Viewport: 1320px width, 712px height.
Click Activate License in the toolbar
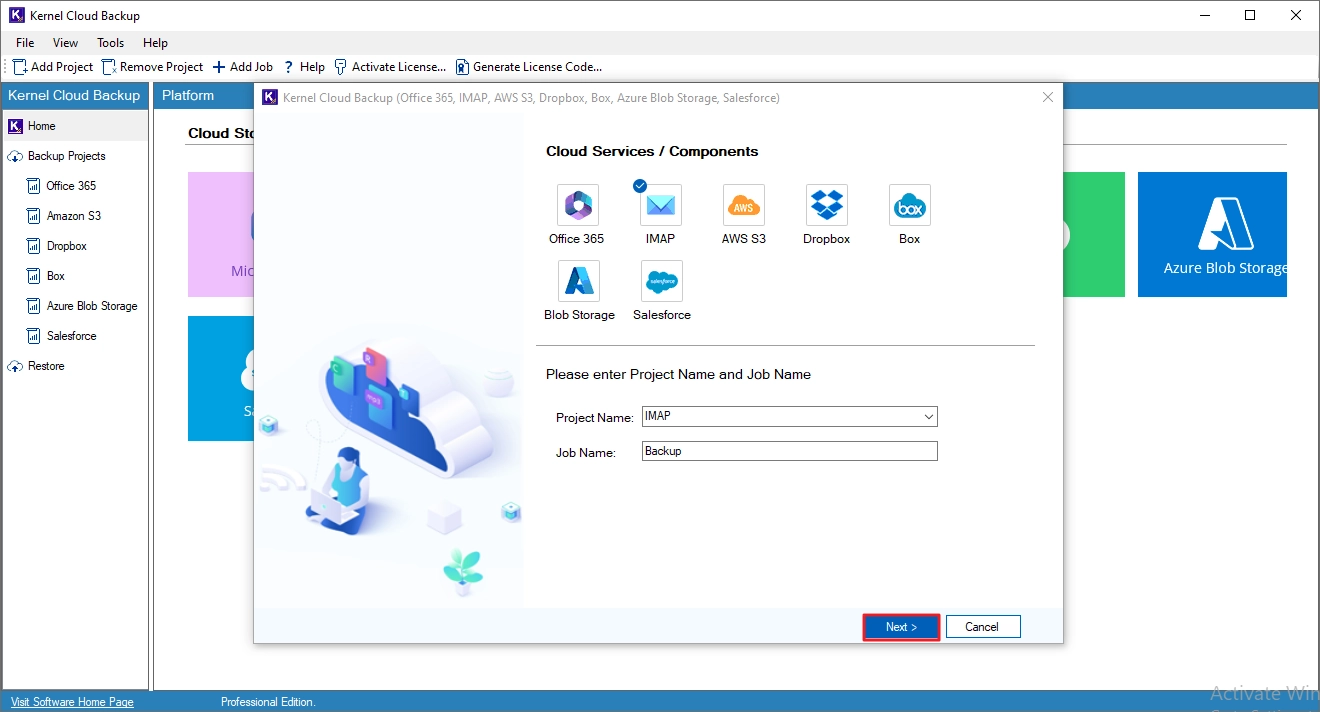[x=390, y=67]
